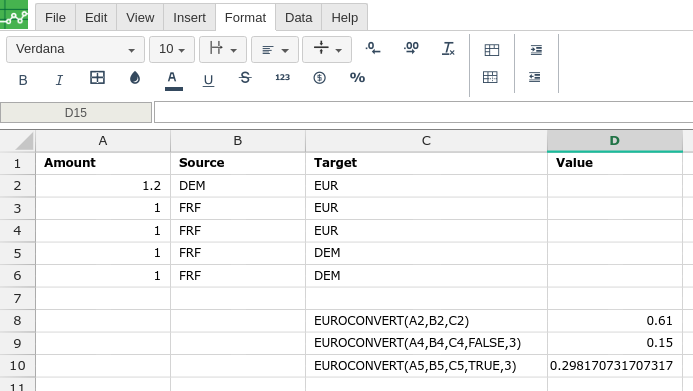Image resolution: width=693 pixels, height=391 pixels.
Task: Expand the font size 10 dropdown
Action: click(172, 49)
